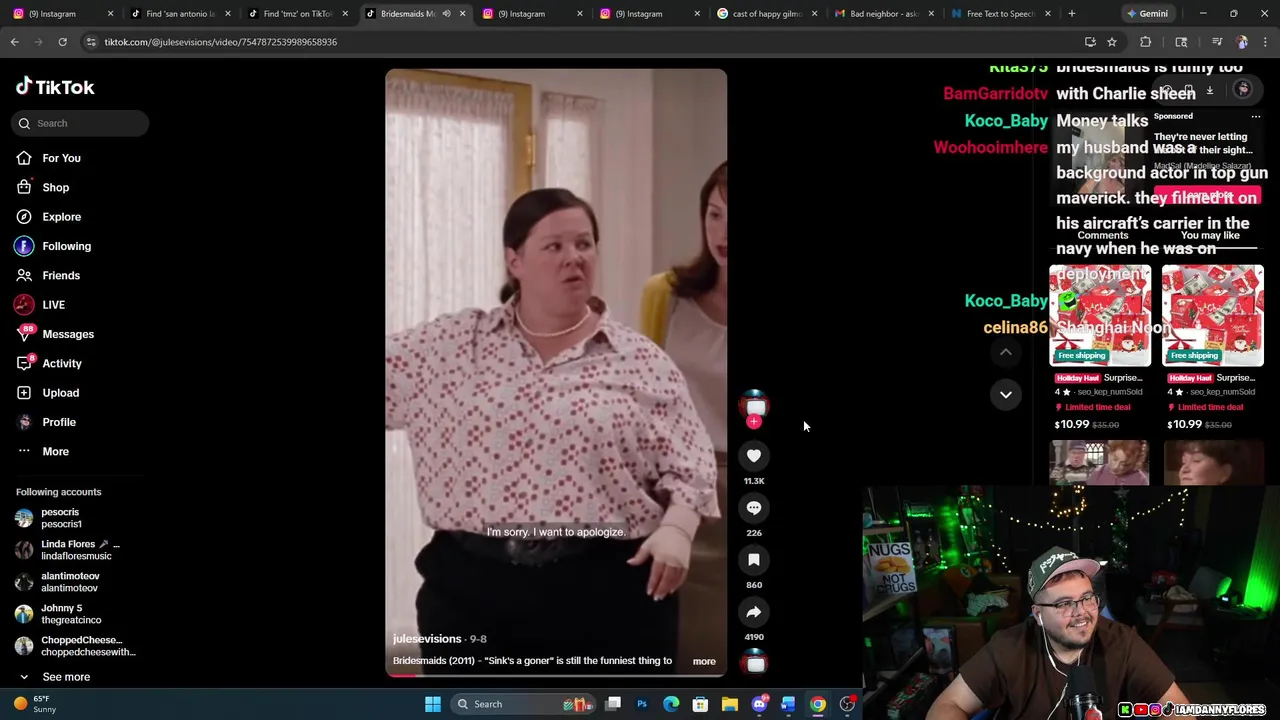
Task: Open Microsoft Edge from the taskbar
Action: 671,704
